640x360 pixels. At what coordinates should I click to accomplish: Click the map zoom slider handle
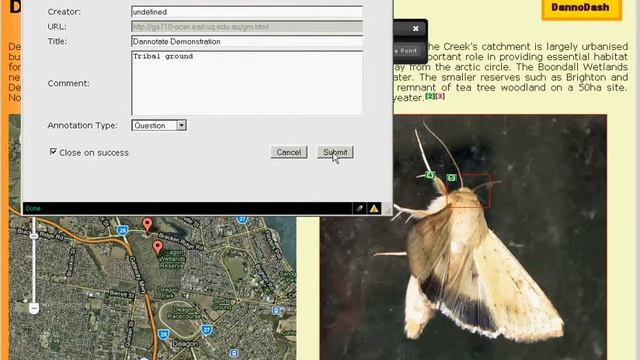pyautogui.click(x=34, y=236)
